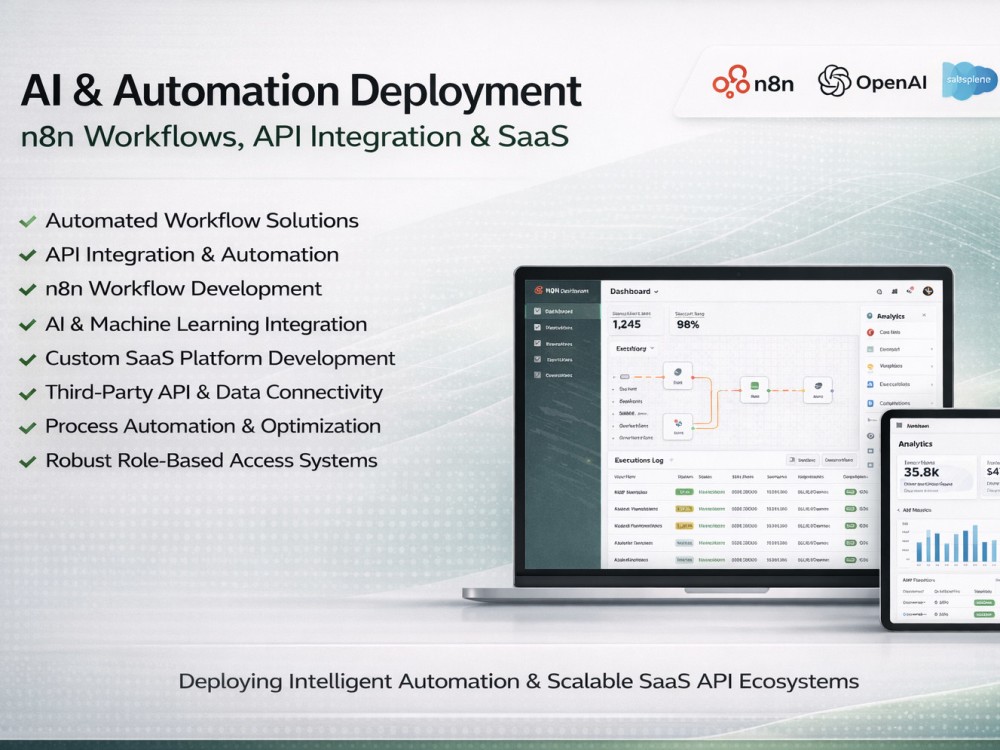The image size is (1000, 750).
Task: Click the 35.8K card on tablet Analytics
Action: point(936,476)
